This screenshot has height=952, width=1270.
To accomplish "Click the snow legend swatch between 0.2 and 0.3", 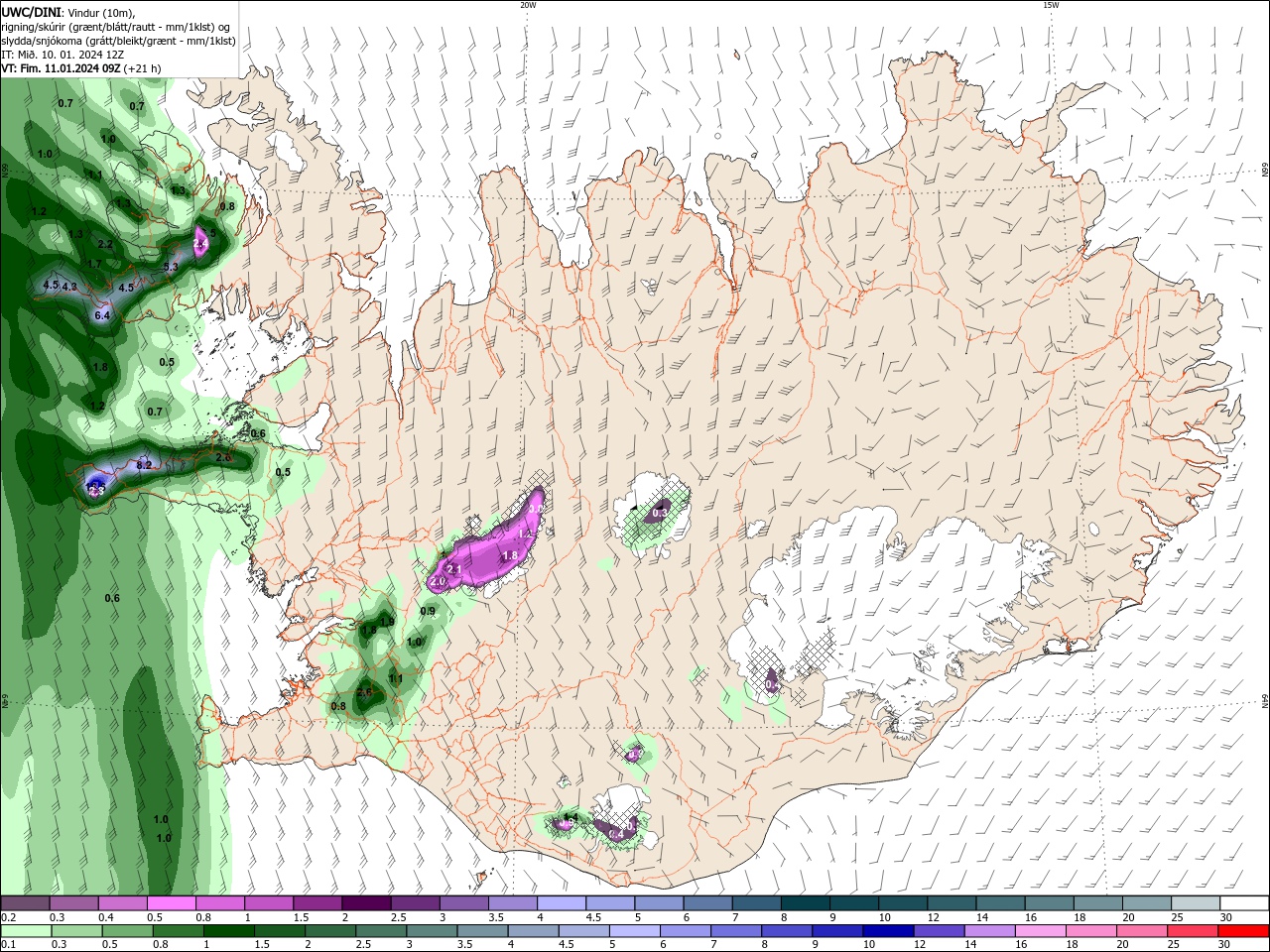I will [25, 903].
